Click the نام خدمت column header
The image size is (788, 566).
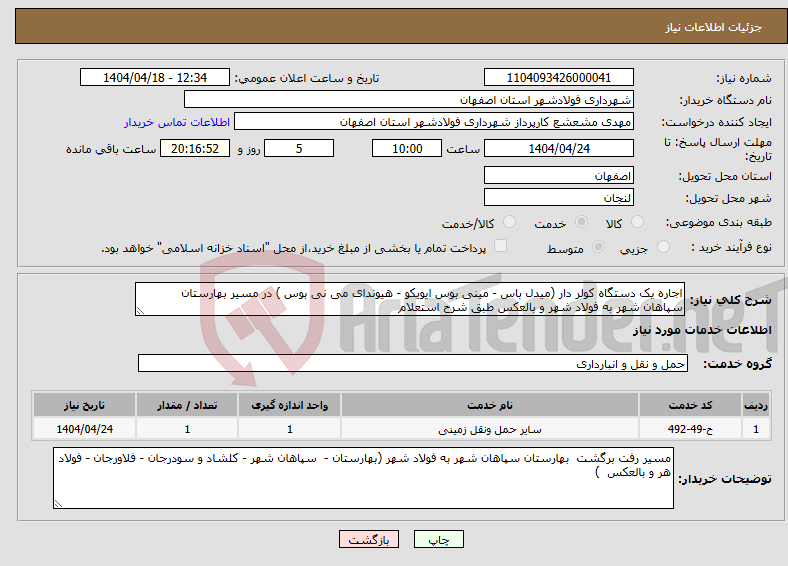pos(490,405)
